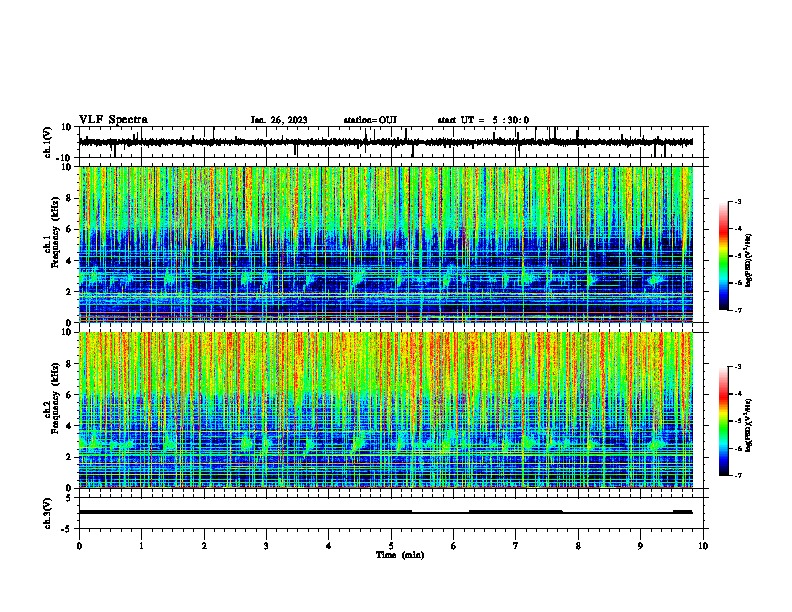Viewport: 792px width, 612px height.
Task: Click time axis tick label "7"
Action: point(516,546)
